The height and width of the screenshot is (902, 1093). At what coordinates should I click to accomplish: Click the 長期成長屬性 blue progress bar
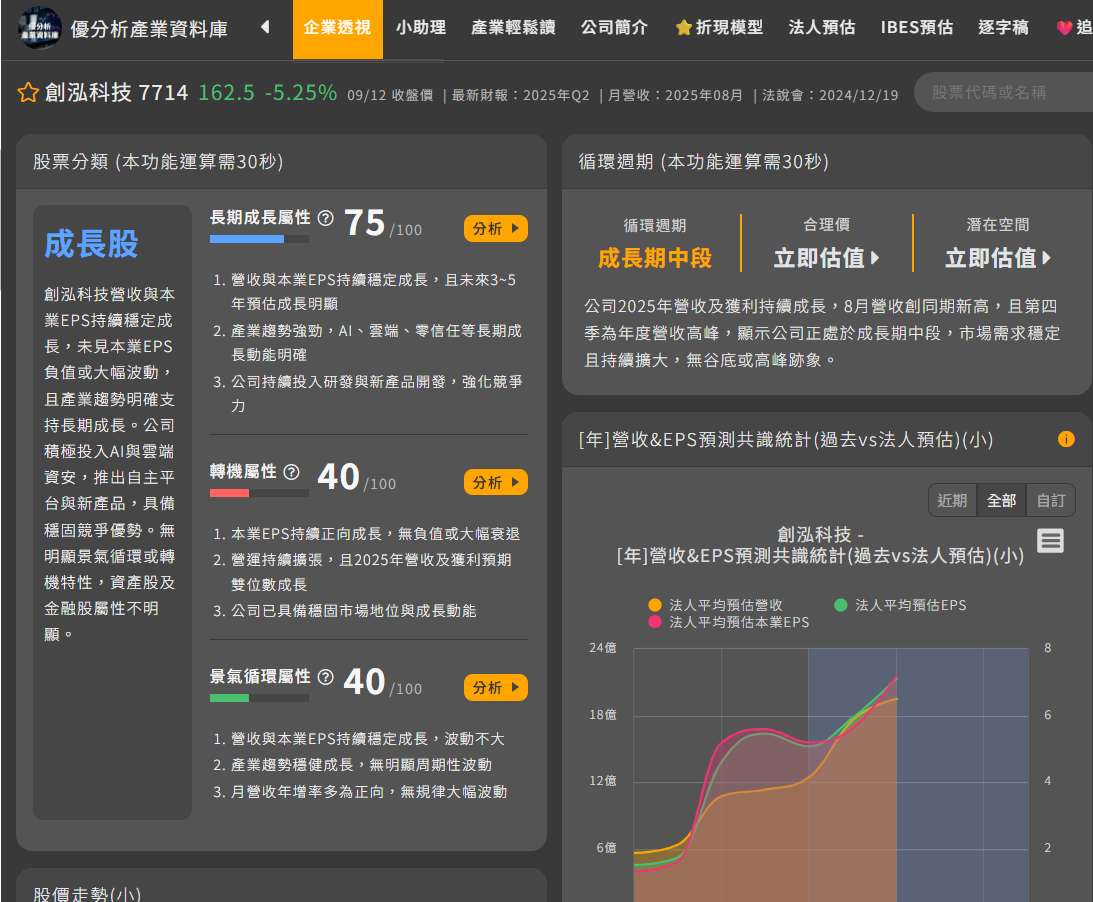tap(259, 239)
